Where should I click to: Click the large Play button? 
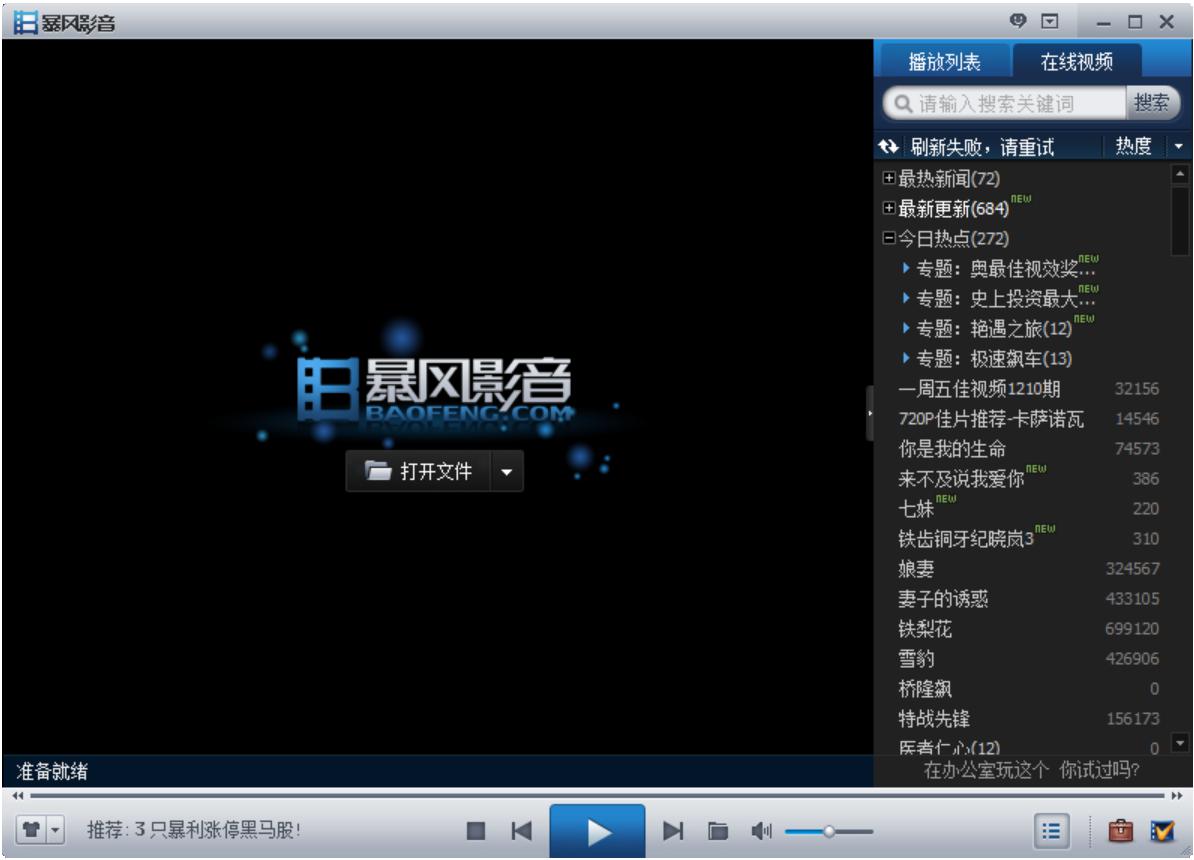tap(598, 831)
